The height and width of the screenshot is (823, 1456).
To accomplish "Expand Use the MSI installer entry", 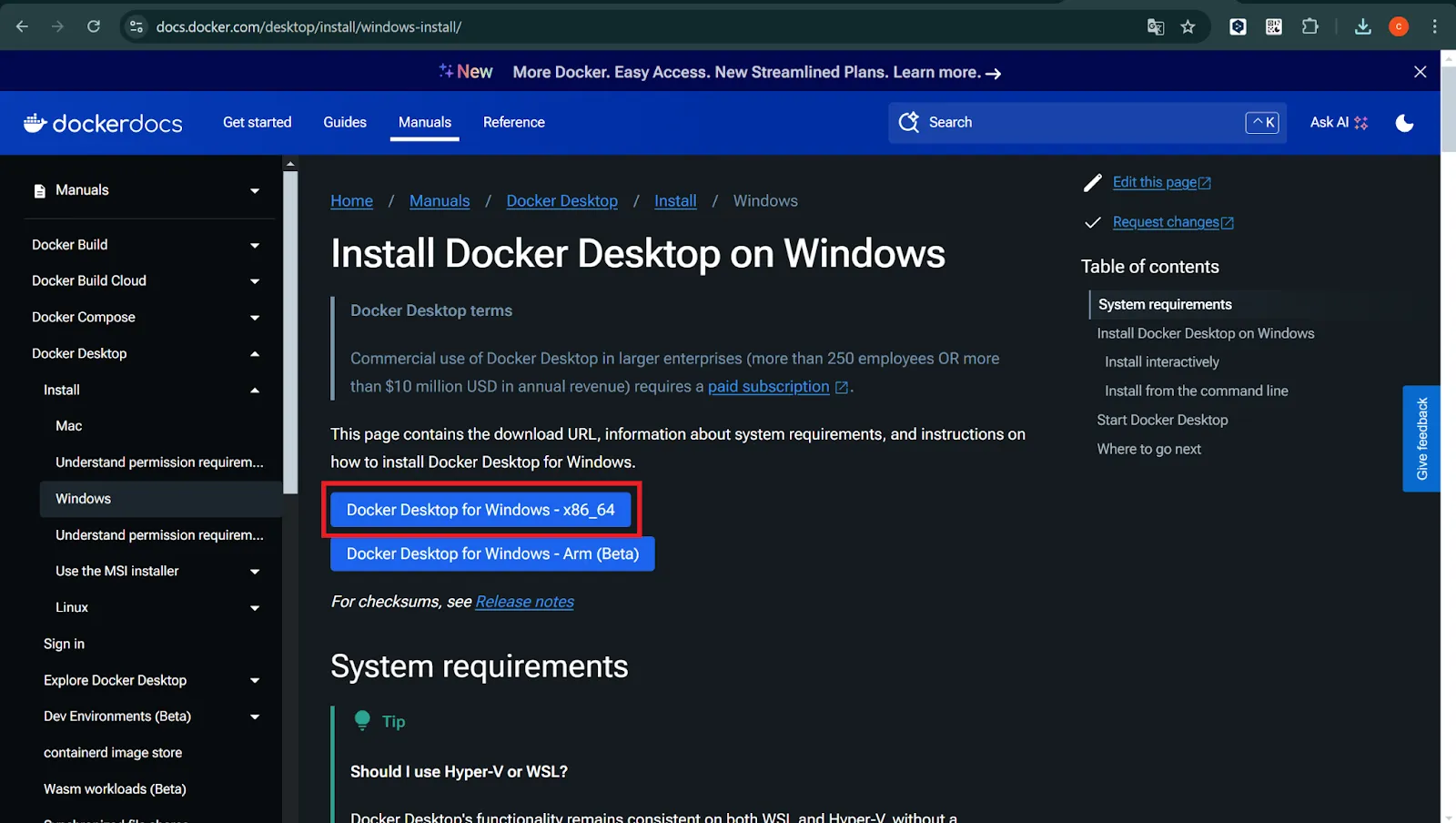I will pos(255,571).
